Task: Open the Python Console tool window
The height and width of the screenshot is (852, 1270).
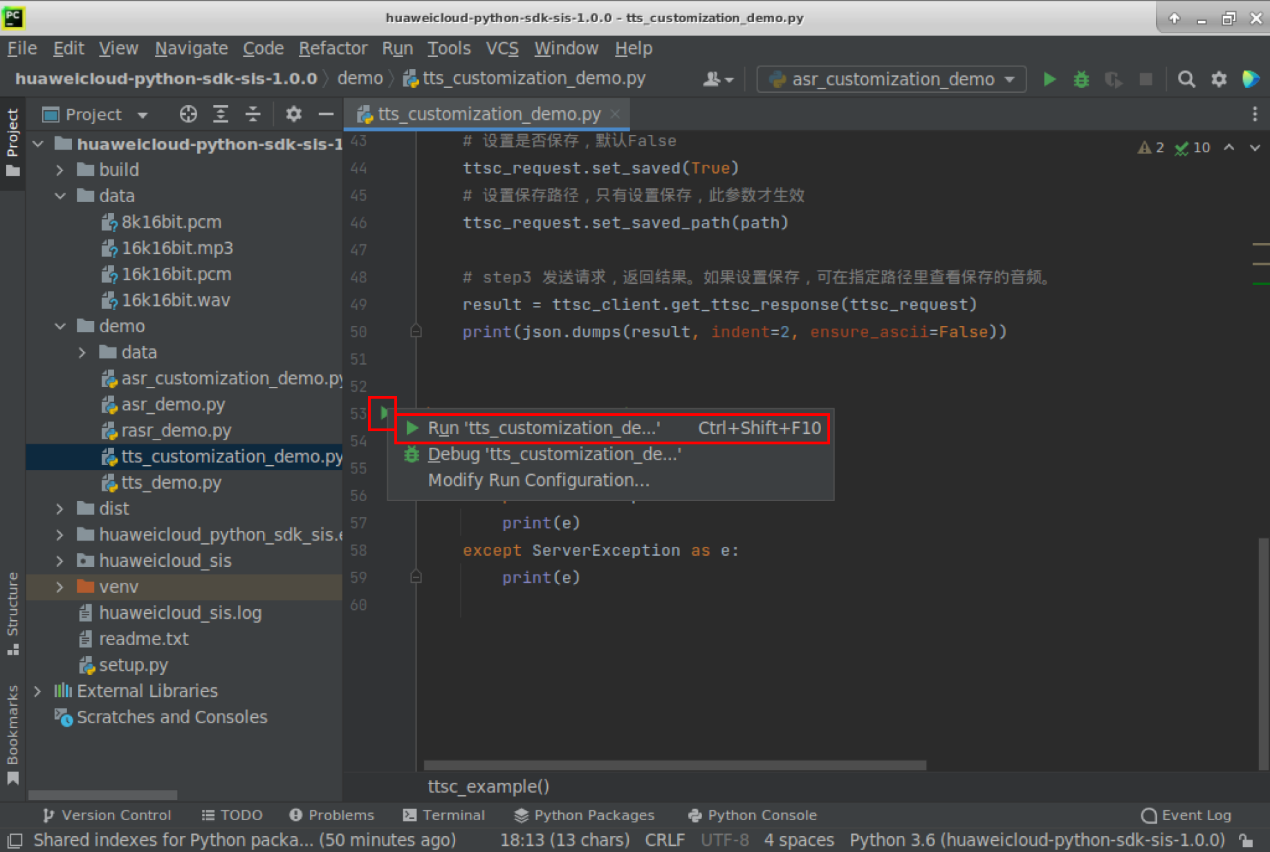Action: pyautogui.click(x=752, y=815)
